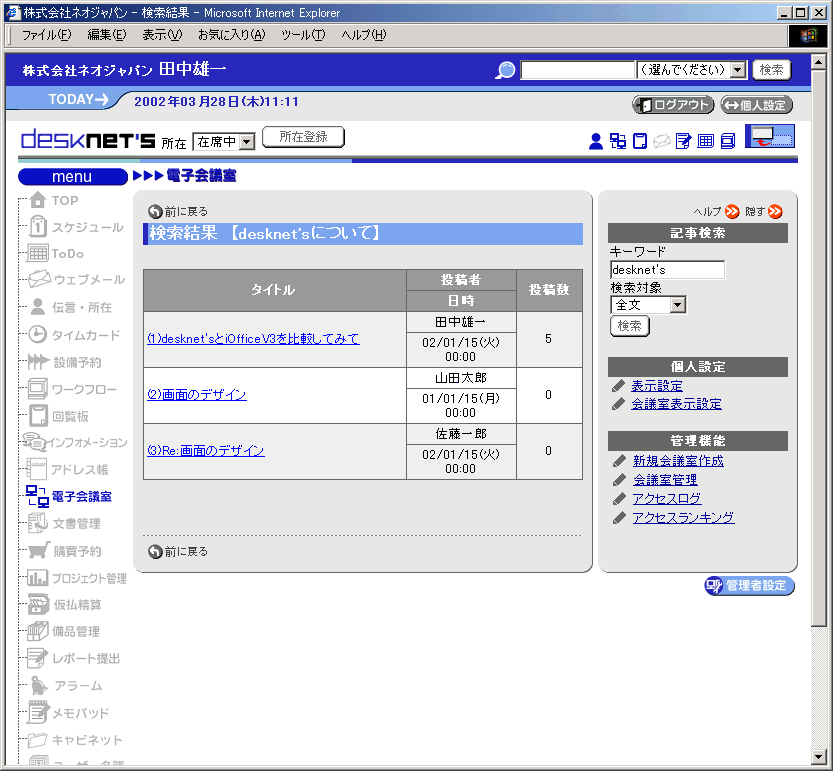Click the top 前に戻る link
This screenshot has height=771, width=833.
coord(178,211)
